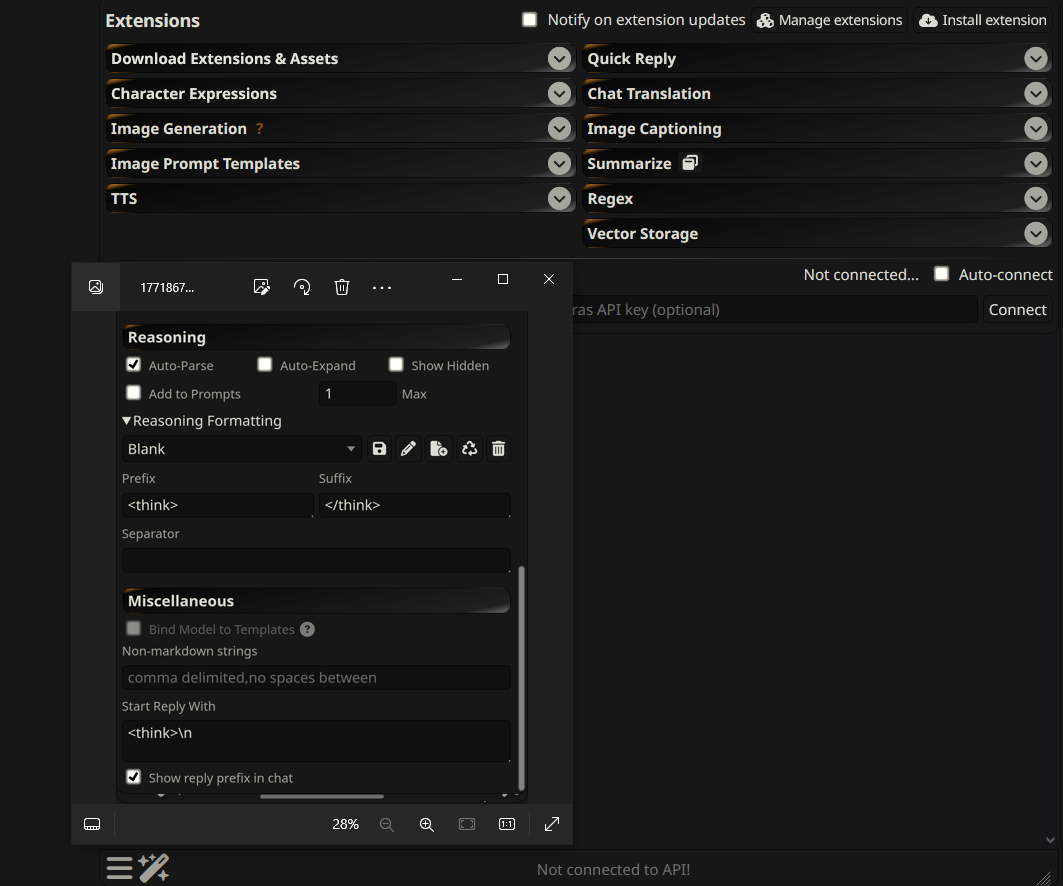This screenshot has width=1063, height=886.
Task: Tick the Auto-Expand checkbox
Action: click(264, 365)
